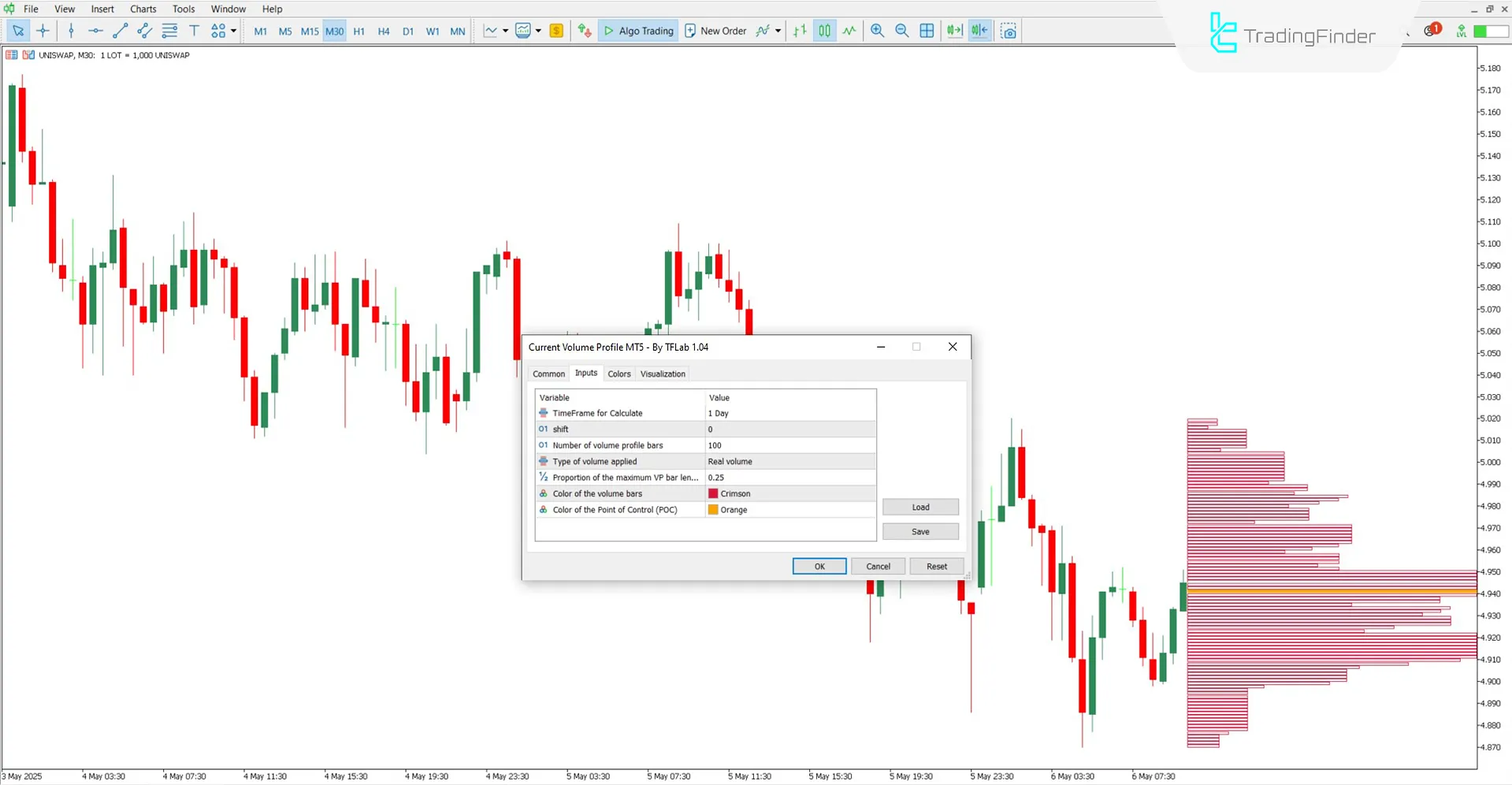The image size is (1512, 785).
Task: Select the Draw Trendline tool
Action: [120, 31]
